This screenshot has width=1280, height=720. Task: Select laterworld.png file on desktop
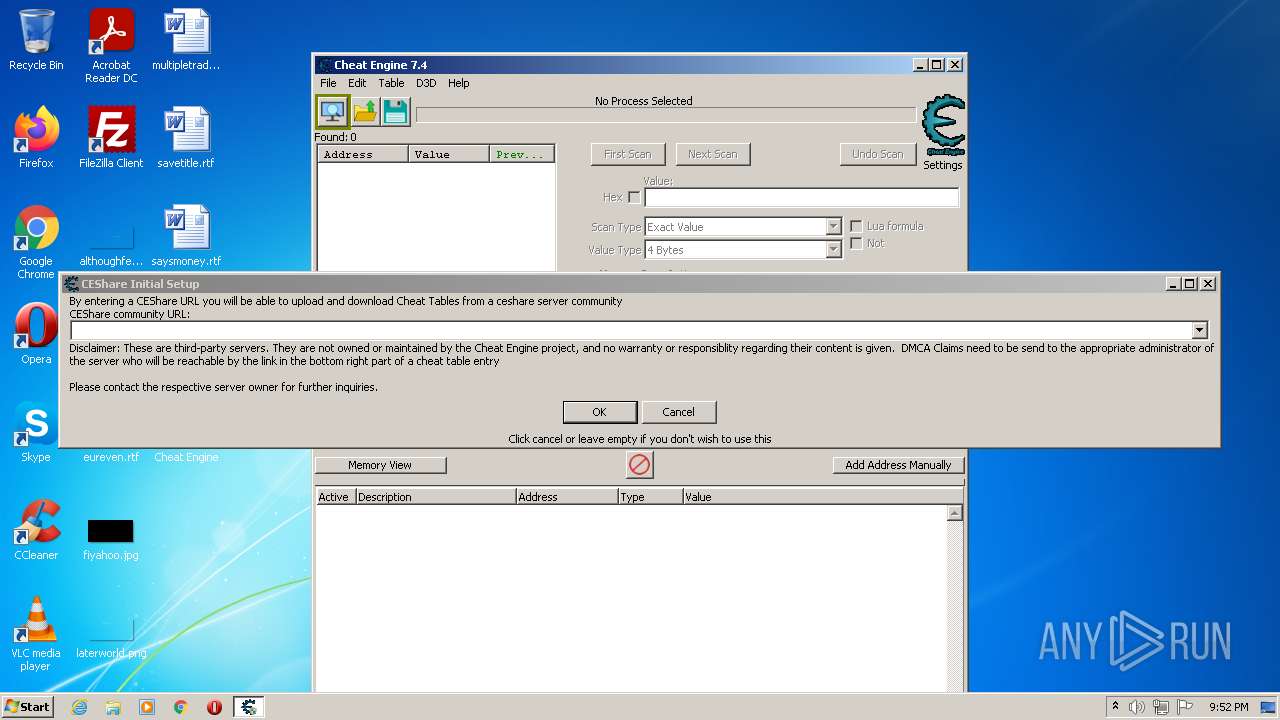pos(111,634)
